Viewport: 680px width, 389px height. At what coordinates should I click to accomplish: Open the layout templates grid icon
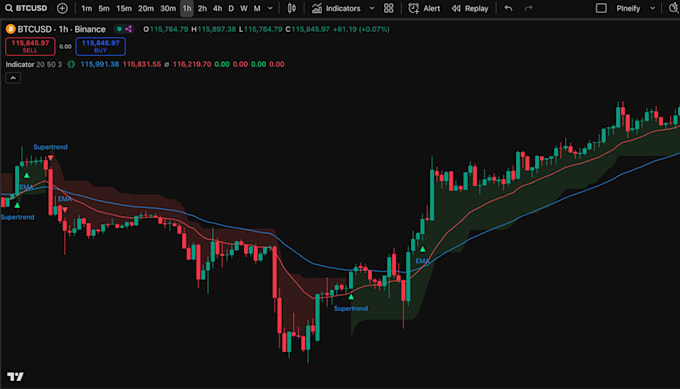(x=389, y=8)
